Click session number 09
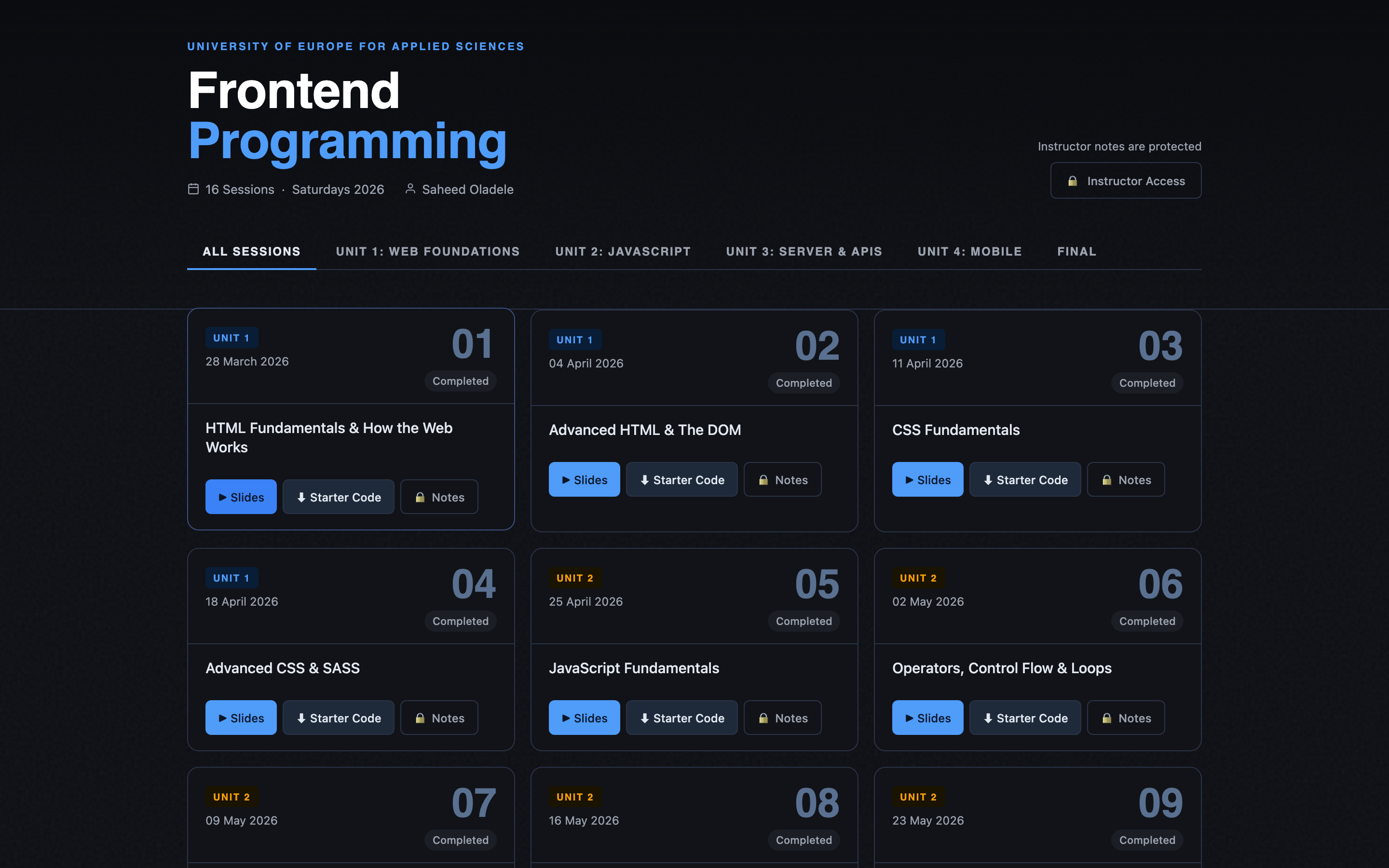Image resolution: width=1389 pixels, height=868 pixels. (1160, 802)
